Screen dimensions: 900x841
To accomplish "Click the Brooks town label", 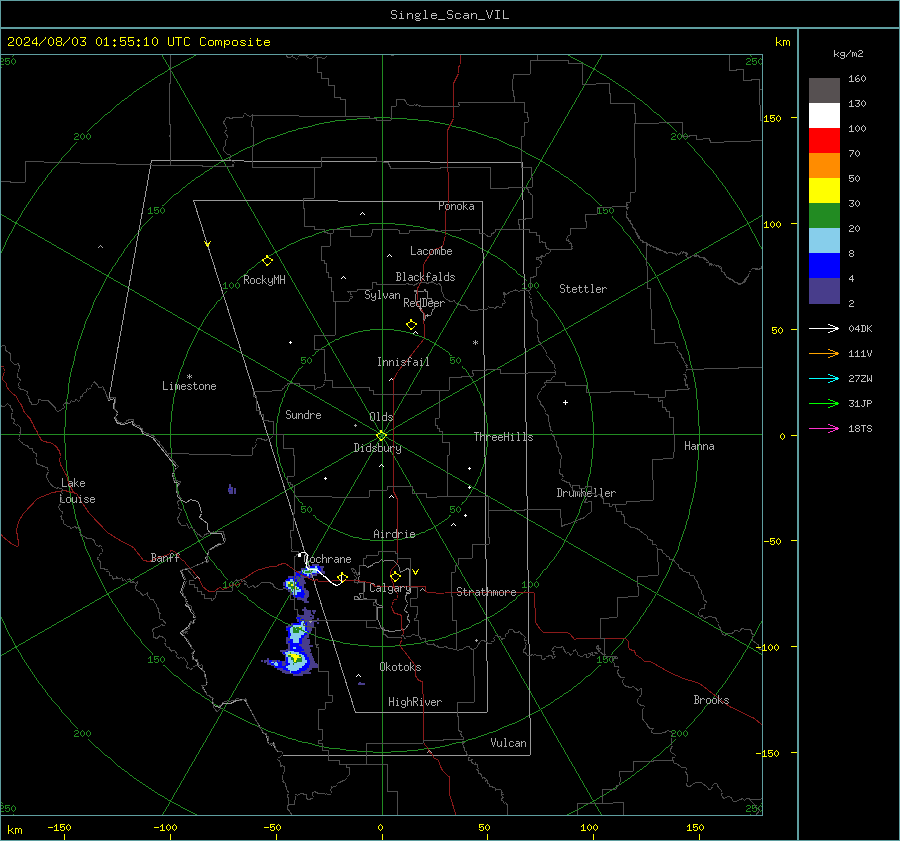I will (x=711, y=700).
